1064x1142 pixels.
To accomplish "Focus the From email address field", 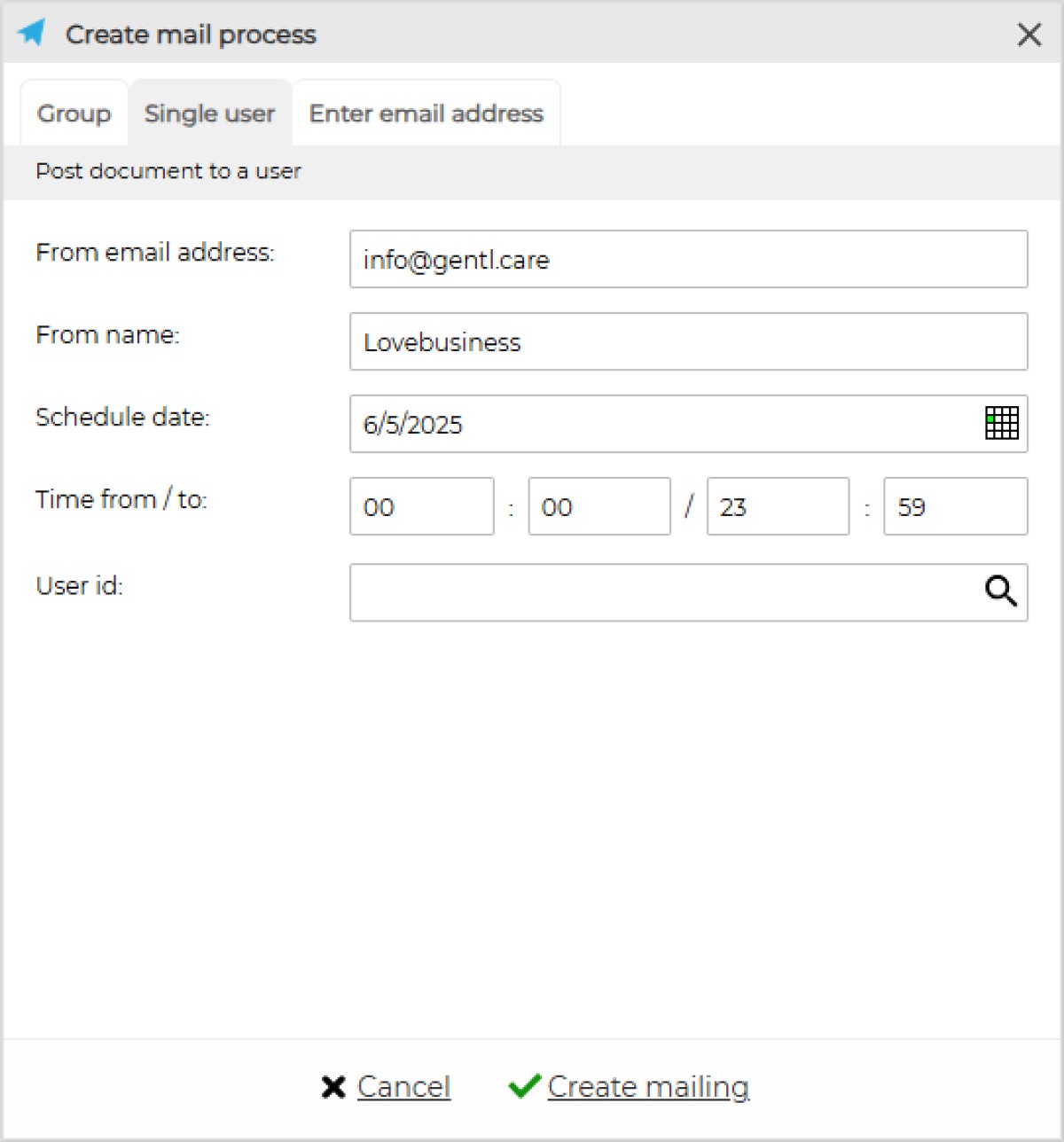I will point(688,259).
